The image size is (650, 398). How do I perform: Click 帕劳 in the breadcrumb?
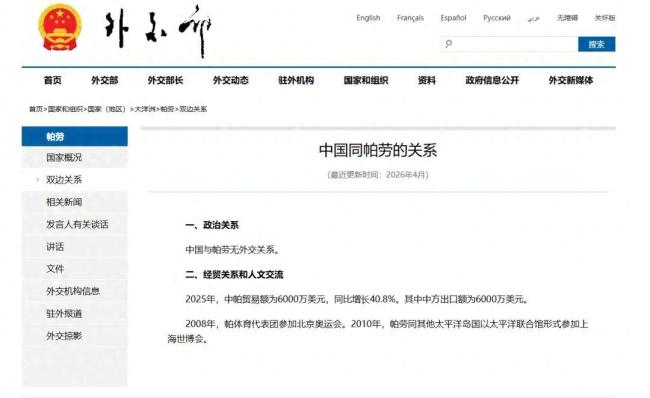tap(167, 109)
